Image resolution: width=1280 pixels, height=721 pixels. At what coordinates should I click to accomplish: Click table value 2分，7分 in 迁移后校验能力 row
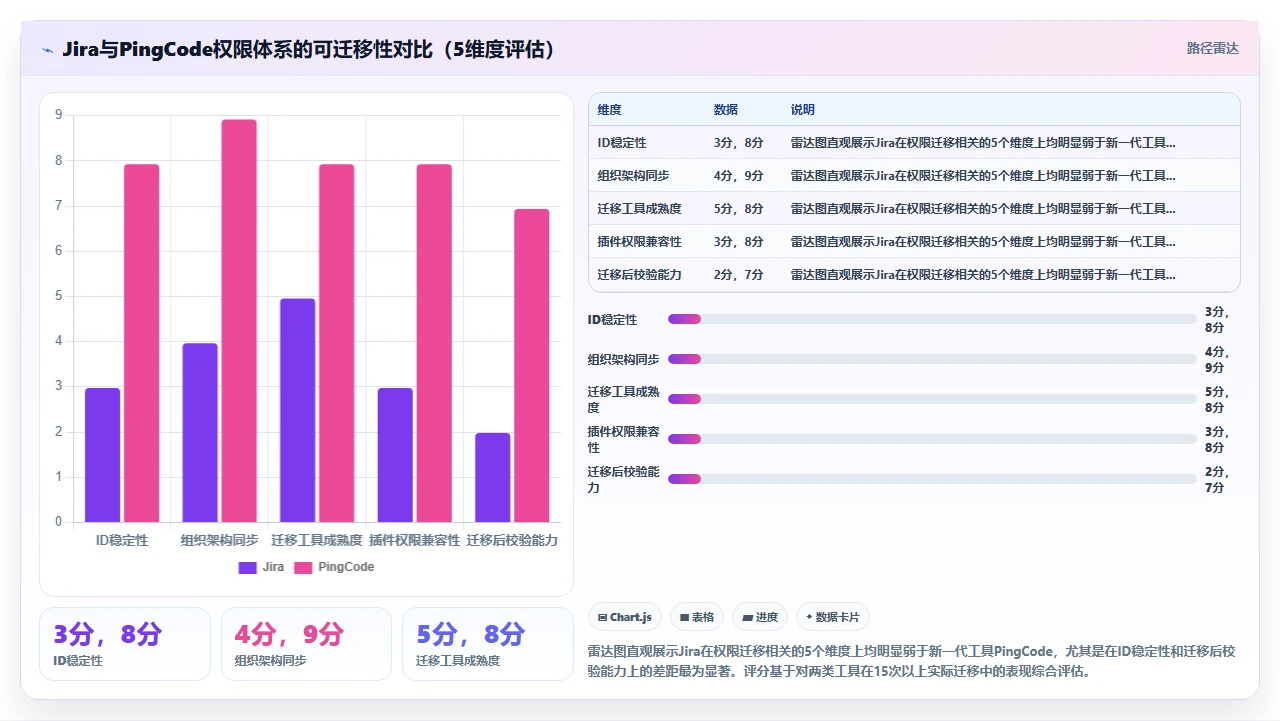point(739,275)
